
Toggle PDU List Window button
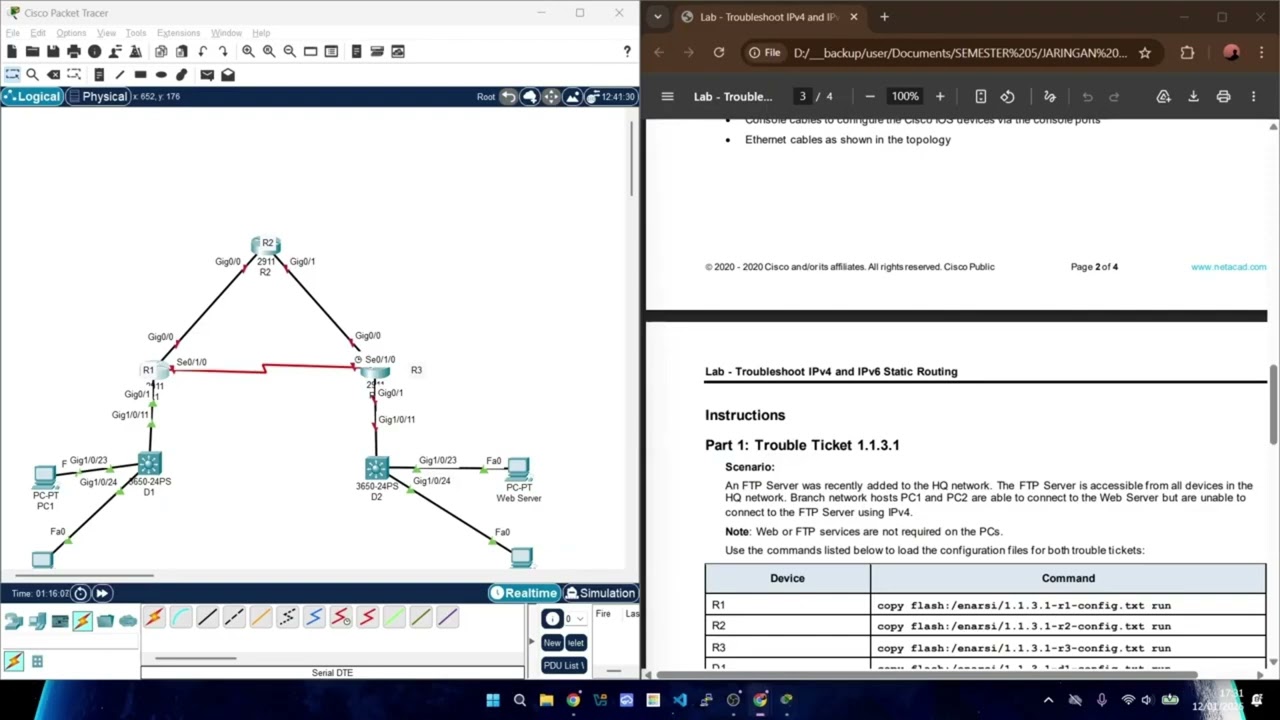(x=564, y=665)
